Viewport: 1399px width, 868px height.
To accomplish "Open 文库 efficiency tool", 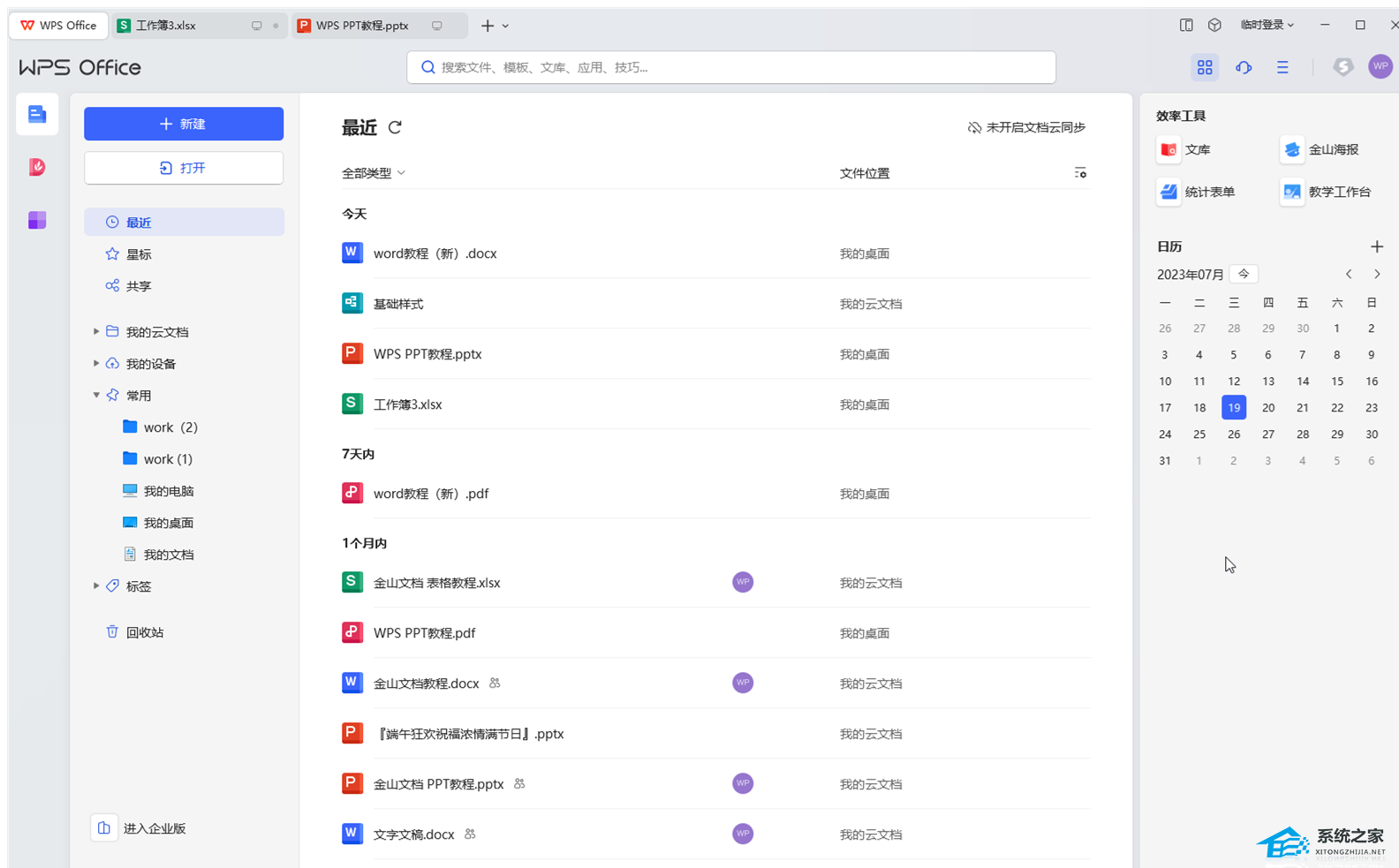I will click(x=1184, y=149).
